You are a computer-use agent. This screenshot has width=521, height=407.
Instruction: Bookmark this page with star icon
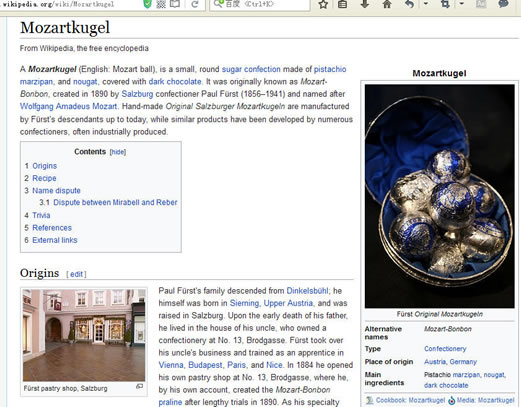click(x=323, y=4)
